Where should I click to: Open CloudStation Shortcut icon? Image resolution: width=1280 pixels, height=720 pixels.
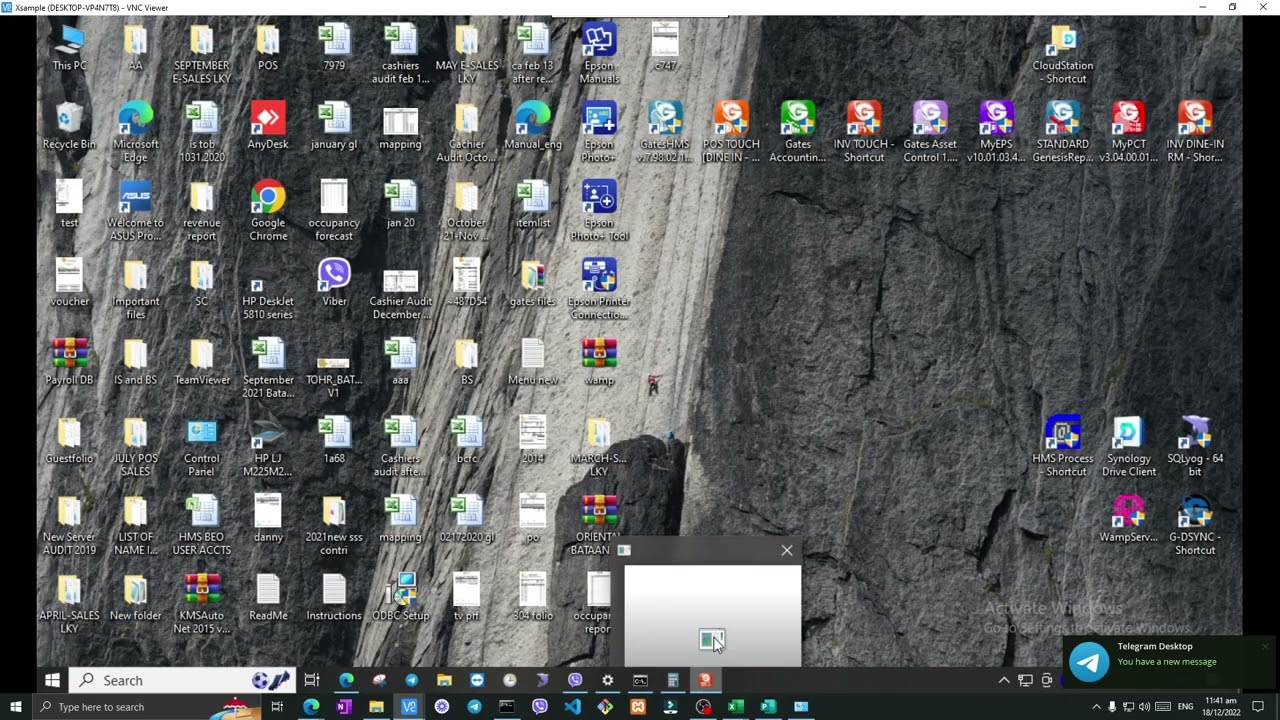click(x=1062, y=54)
